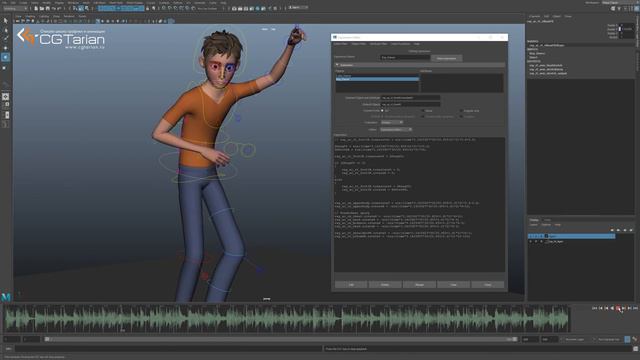Viewport: 640px width, 360px height.
Task: Select the None convert units radio
Action: point(422,111)
